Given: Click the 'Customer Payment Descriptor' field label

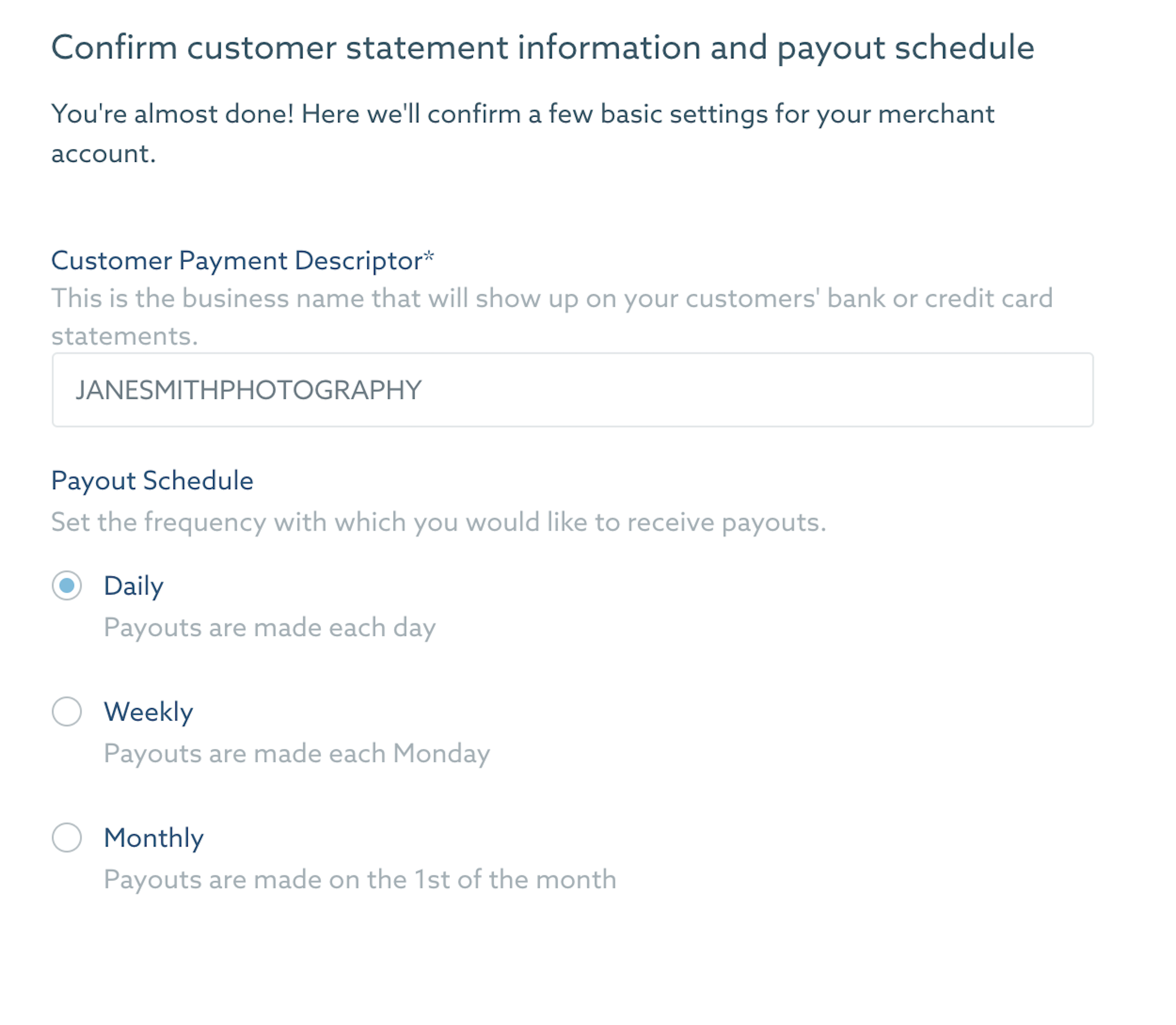Looking at the screenshot, I should coord(237,261).
